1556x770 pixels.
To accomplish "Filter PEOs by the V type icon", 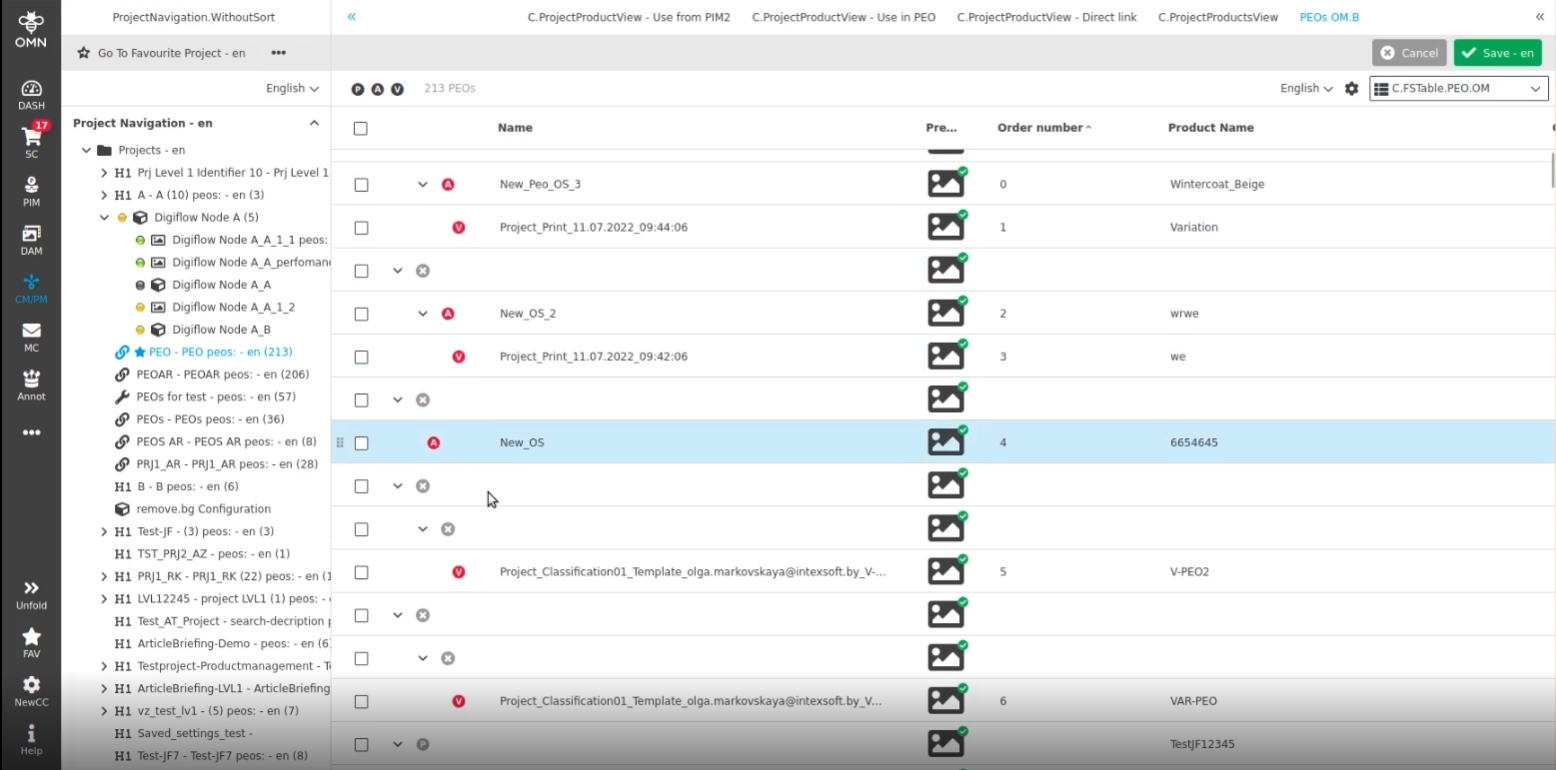I will (397, 89).
